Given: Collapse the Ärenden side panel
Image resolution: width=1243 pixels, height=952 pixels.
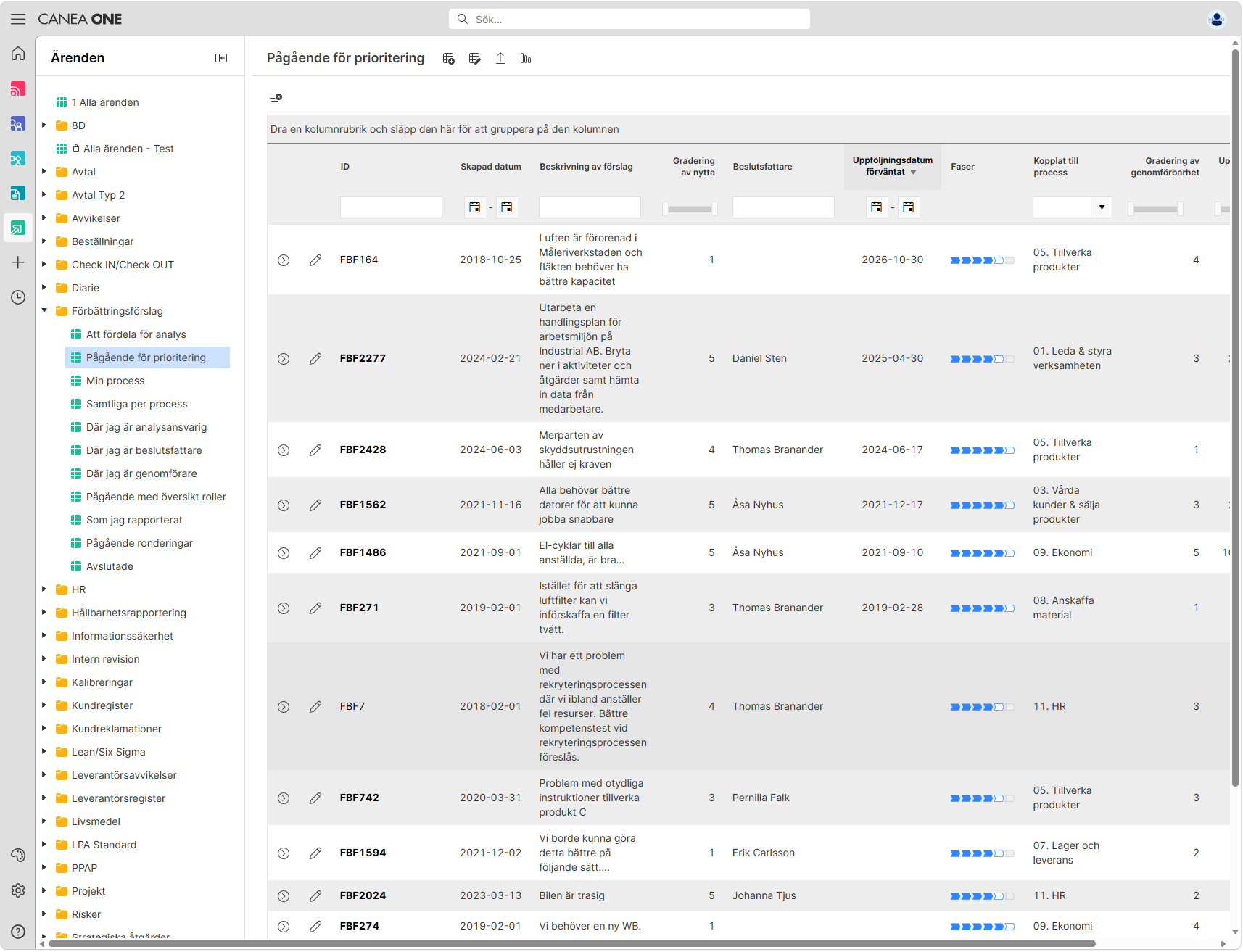Looking at the screenshot, I should [221, 58].
